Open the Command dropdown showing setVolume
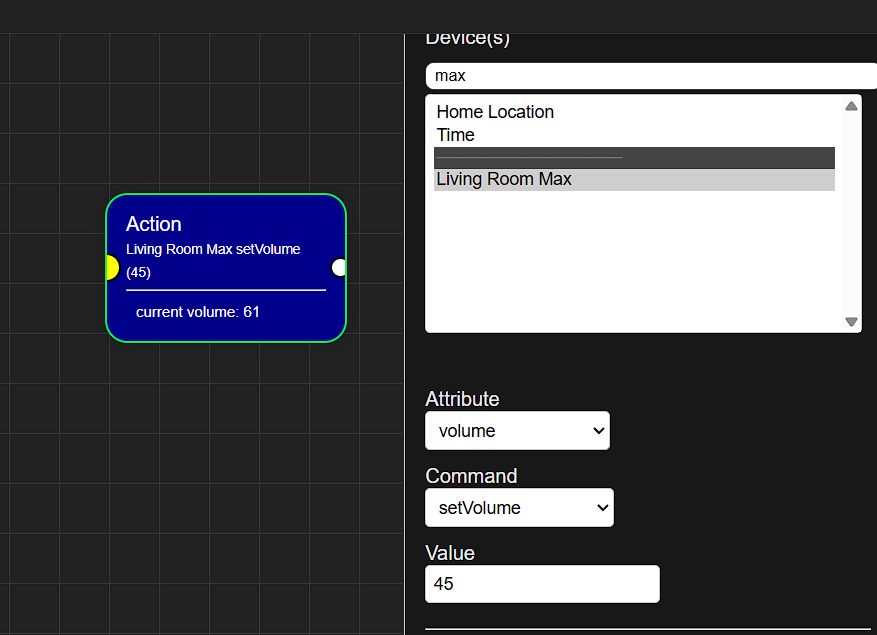 (x=519, y=508)
